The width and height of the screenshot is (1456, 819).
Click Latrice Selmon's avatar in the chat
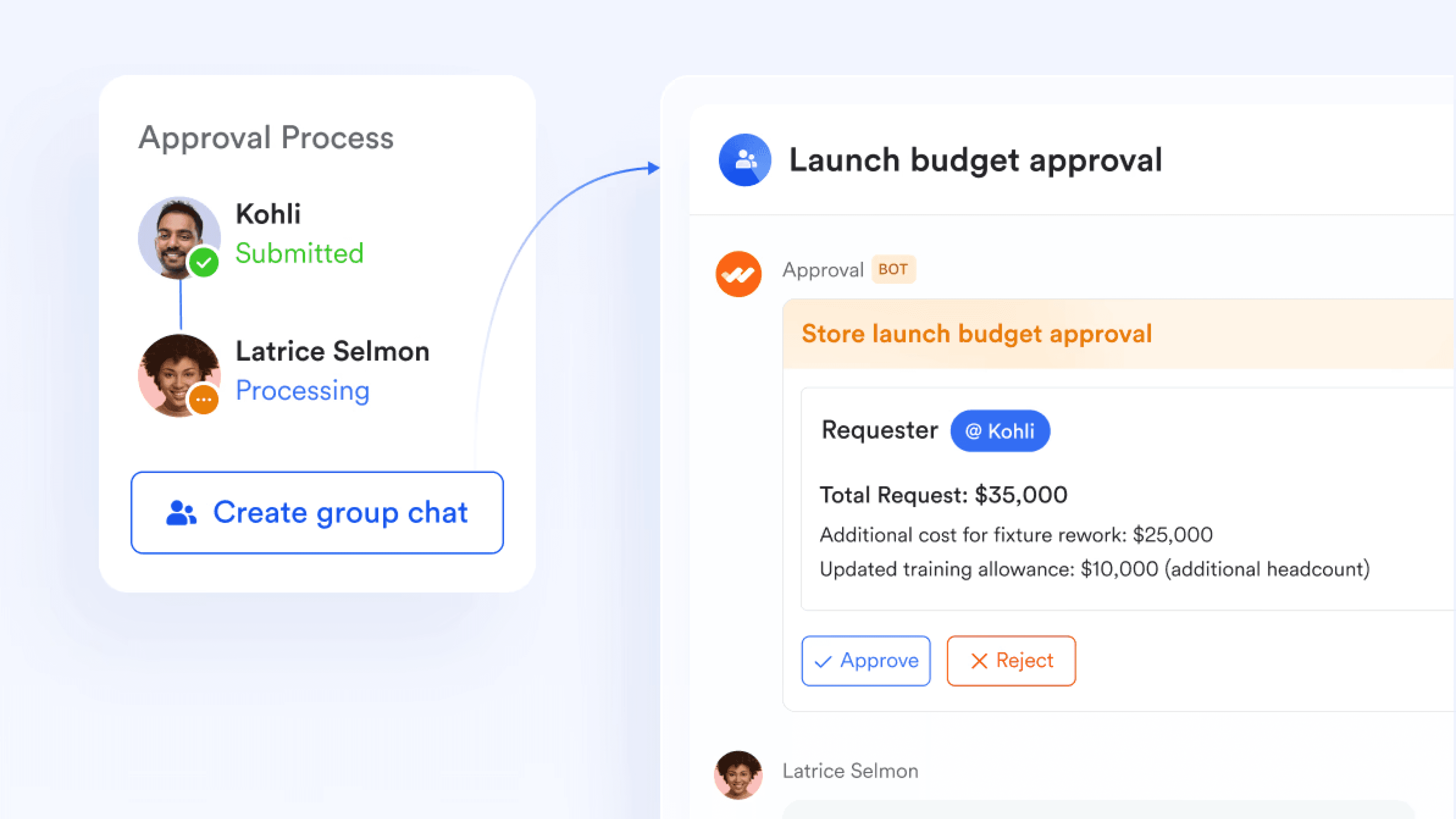(738, 774)
